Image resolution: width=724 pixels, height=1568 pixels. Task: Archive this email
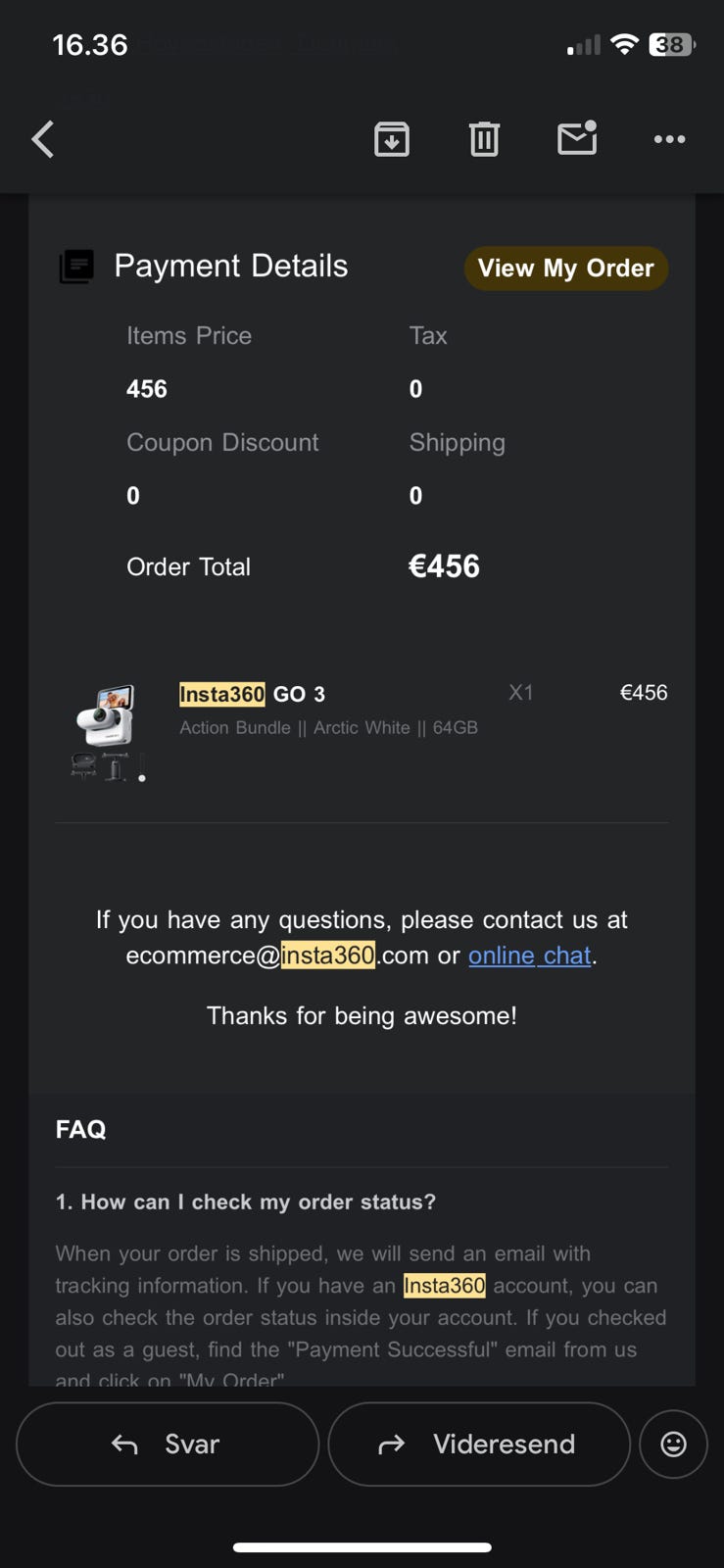[392, 139]
